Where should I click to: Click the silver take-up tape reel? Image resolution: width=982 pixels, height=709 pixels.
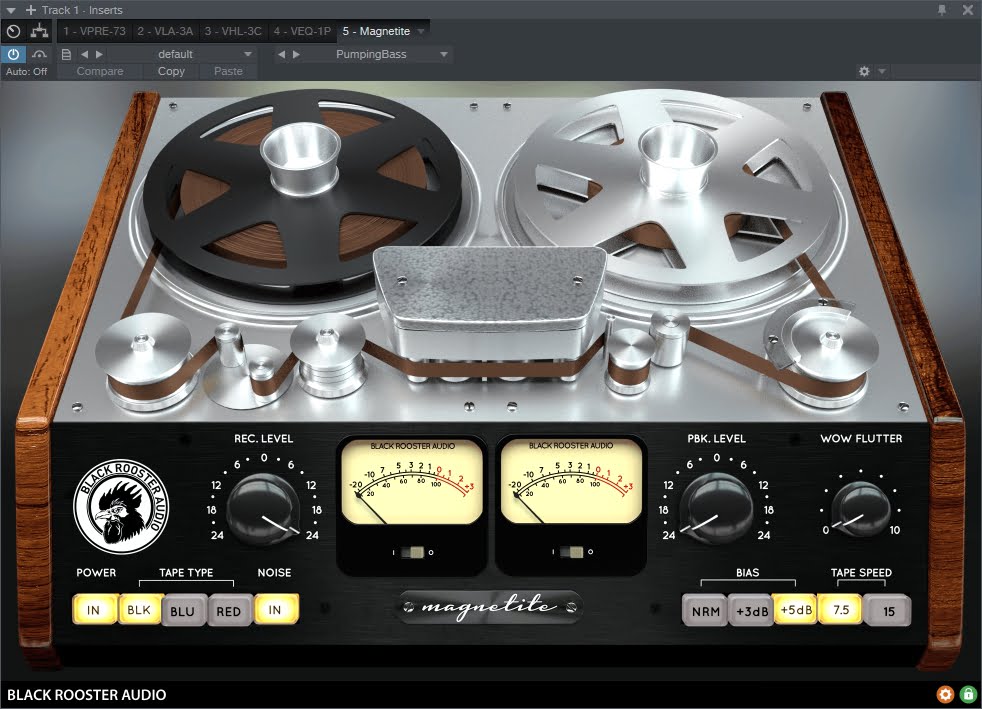673,194
